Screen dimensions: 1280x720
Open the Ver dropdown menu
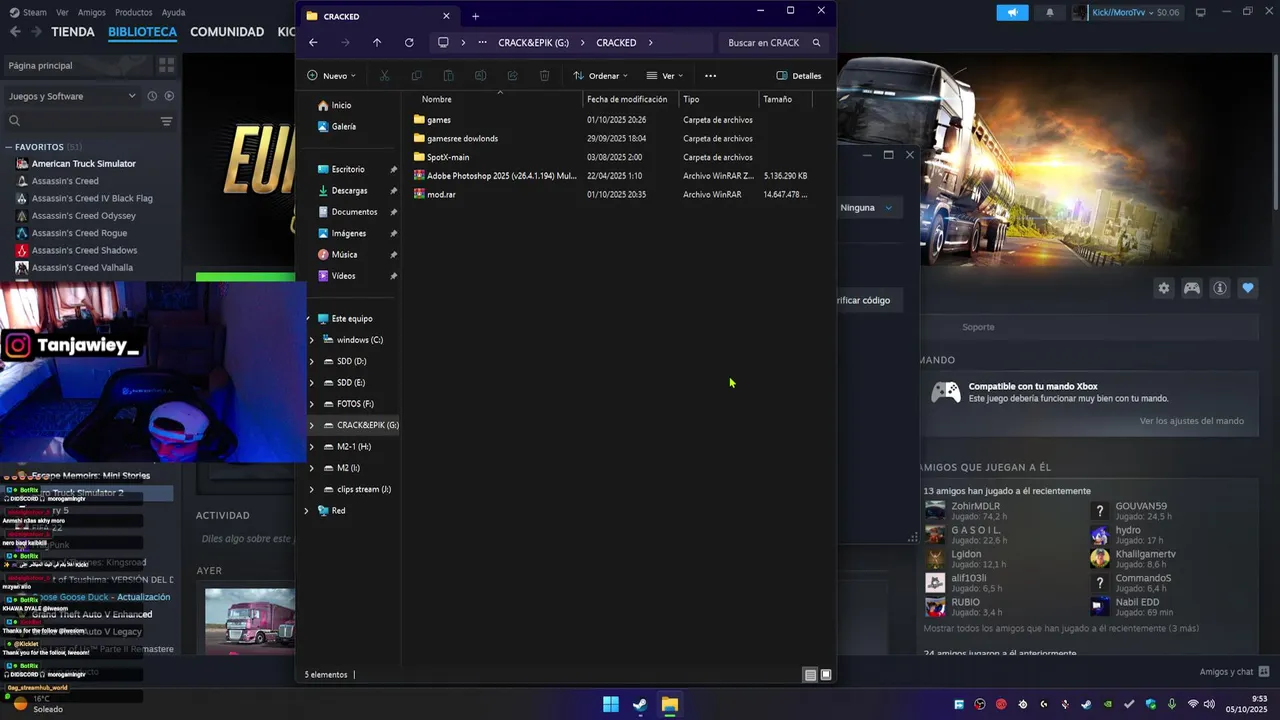[x=664, y=76]
